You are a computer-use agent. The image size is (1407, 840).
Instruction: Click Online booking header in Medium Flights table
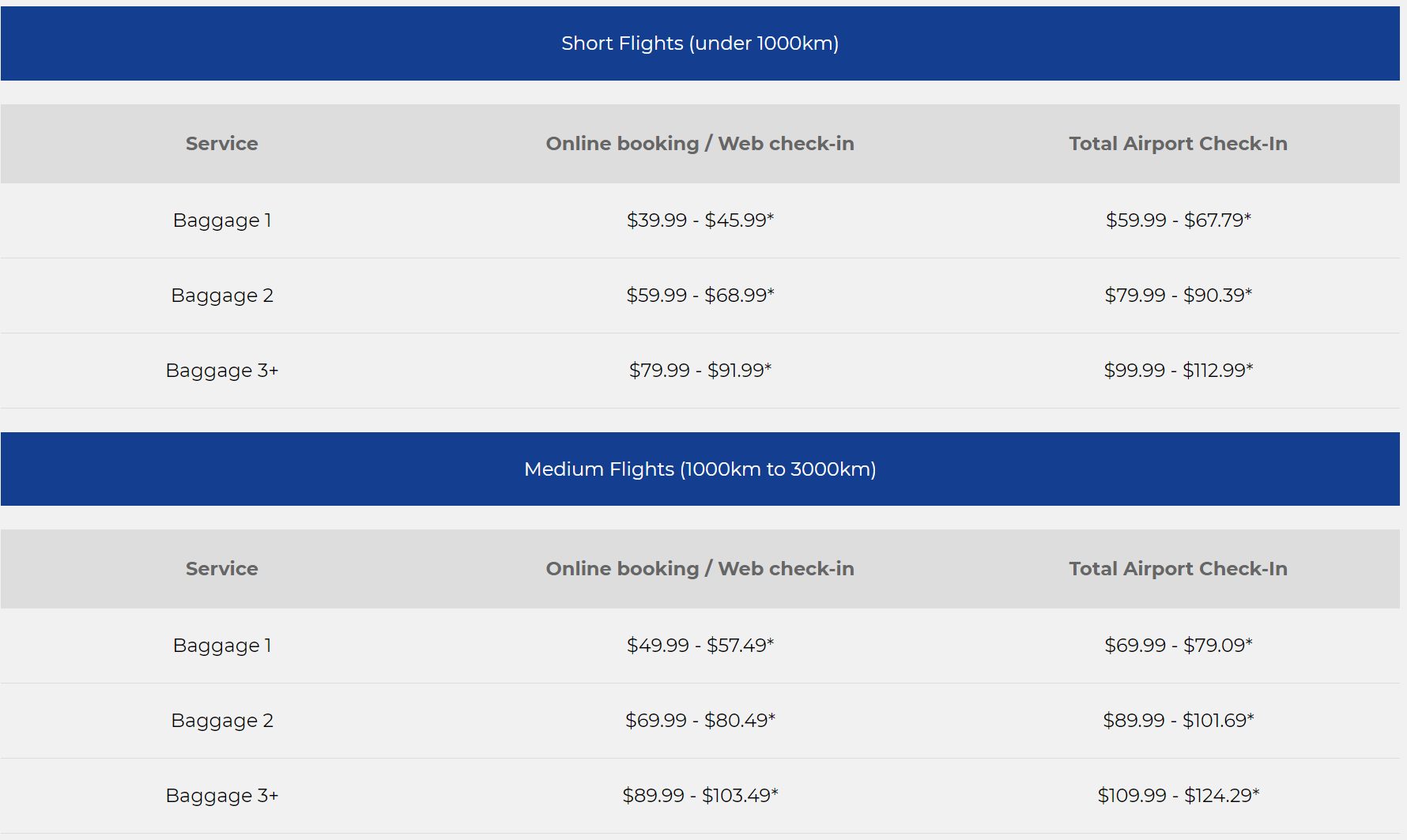[700, 569]
